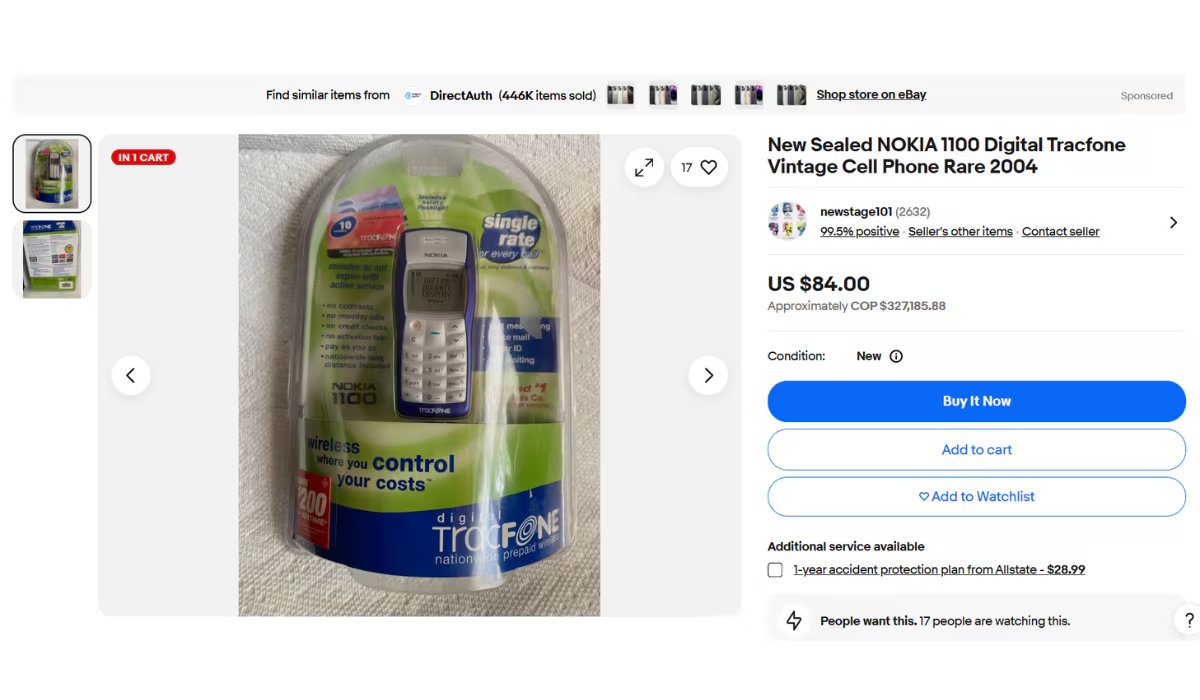Viewport: 1200px width, 700px height.
Task: Click the lightning bolt people-want-this icon
Action: pyautogui.click(x=793, y=620)
